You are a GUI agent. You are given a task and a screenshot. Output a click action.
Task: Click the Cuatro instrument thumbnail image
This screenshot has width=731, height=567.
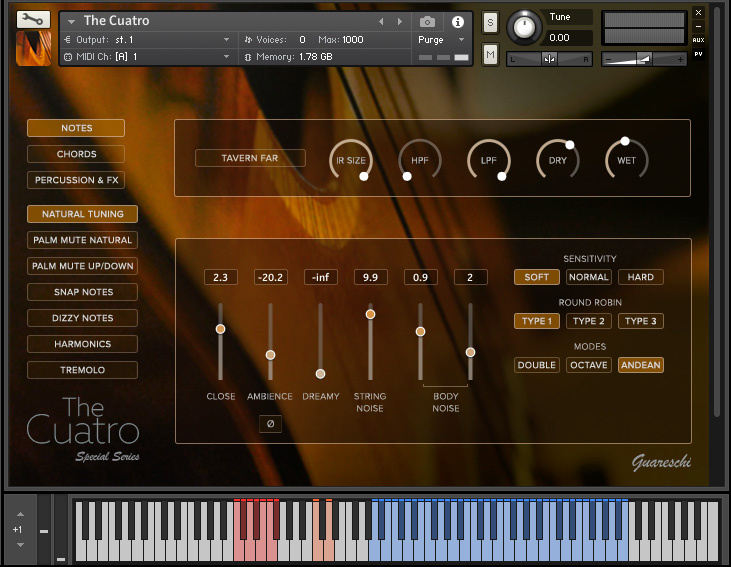pyautogui.click(x=34, y=48)
